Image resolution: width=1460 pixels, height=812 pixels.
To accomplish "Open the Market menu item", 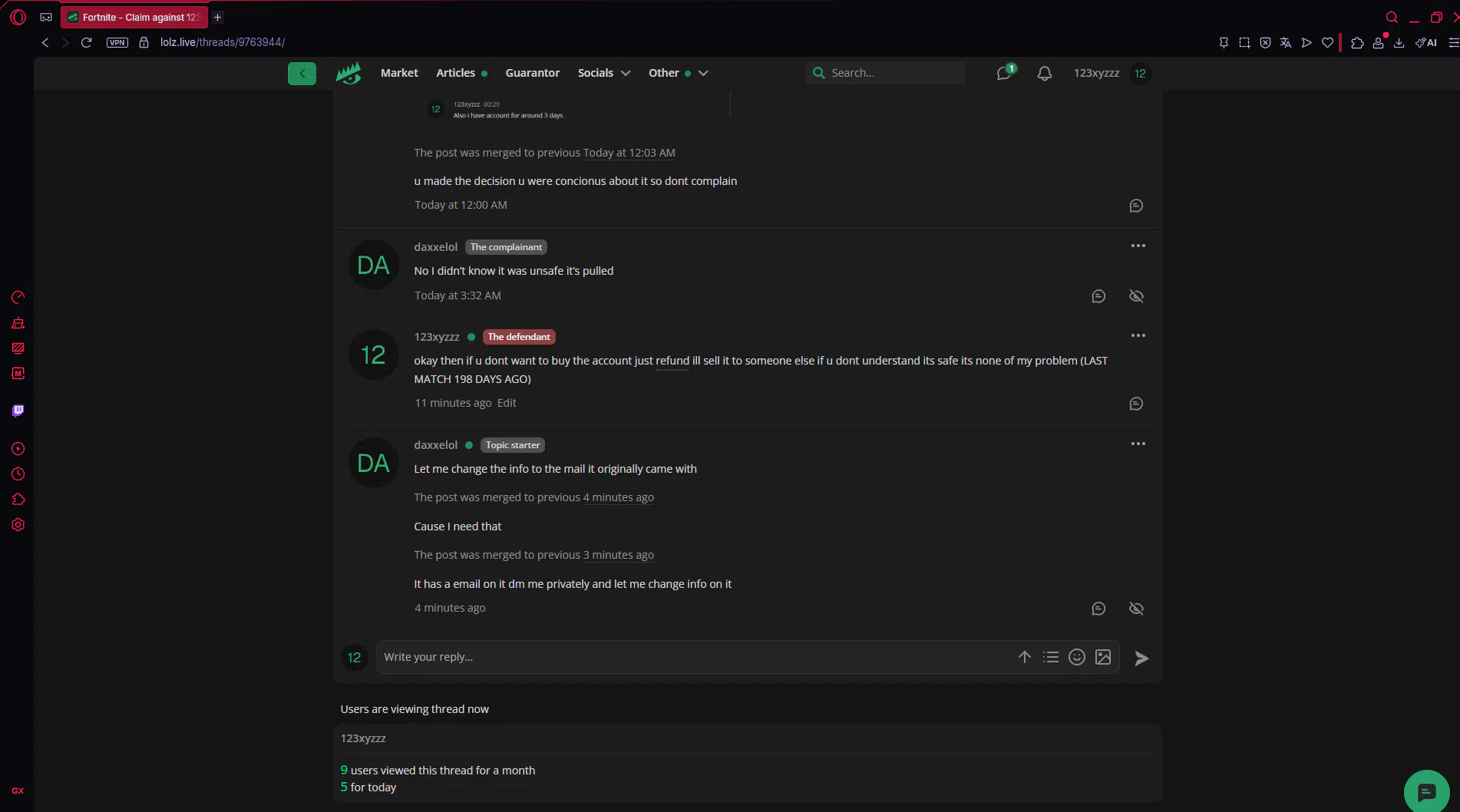I will (399, 73).
